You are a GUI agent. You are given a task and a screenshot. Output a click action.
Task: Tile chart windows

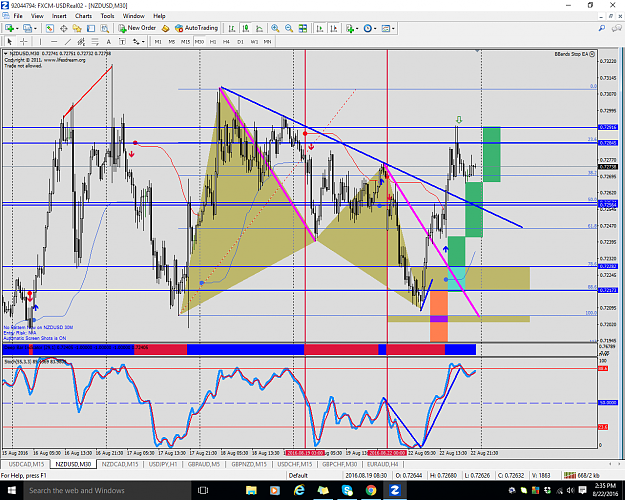click(x=303, y=28)
